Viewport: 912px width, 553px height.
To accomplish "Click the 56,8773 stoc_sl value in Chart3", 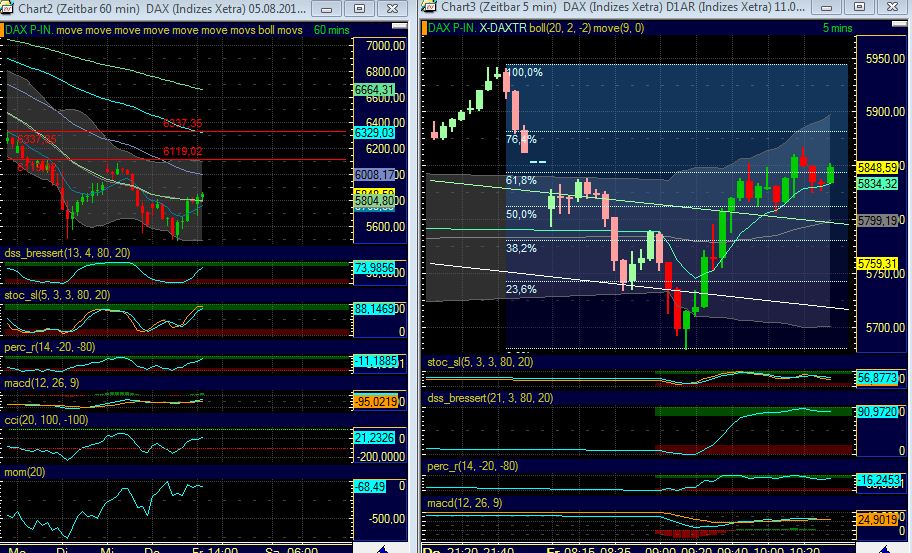I will click(x=877, y=378).
